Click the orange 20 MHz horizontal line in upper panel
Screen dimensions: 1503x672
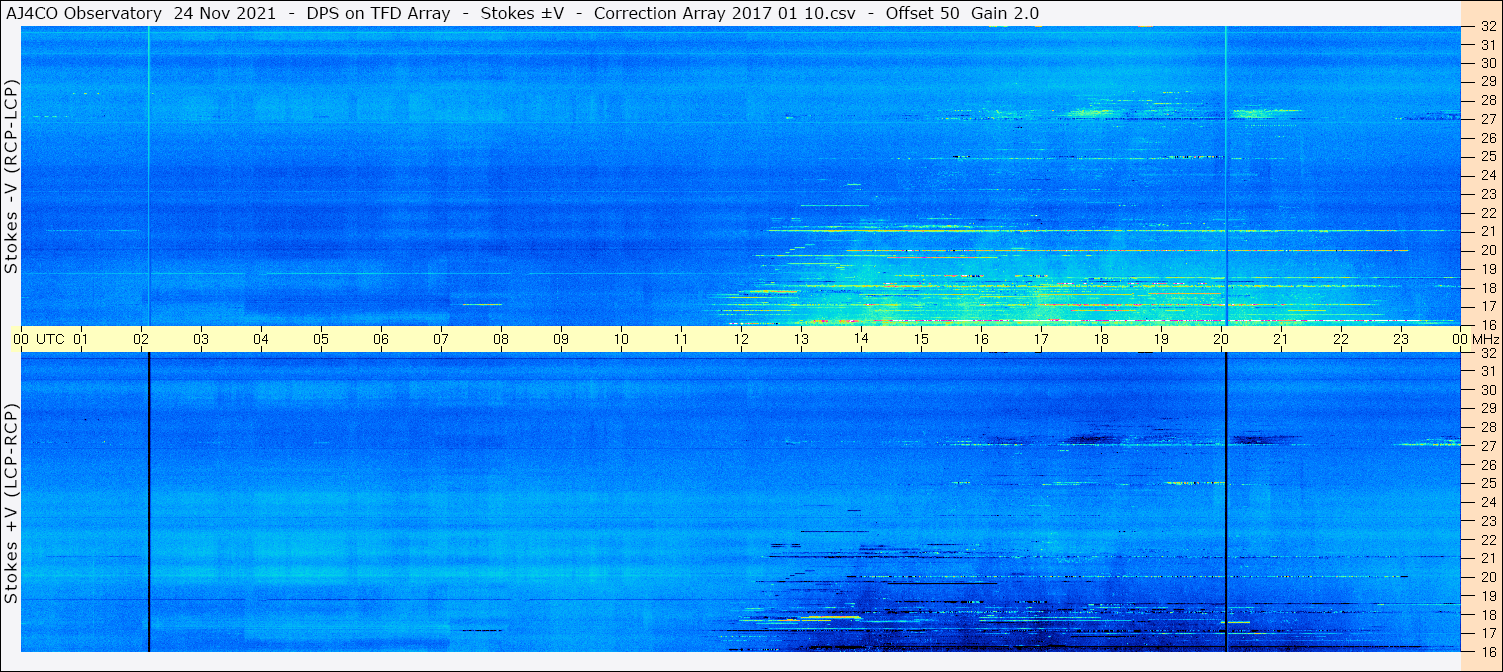pyautogui.click(x=1127, y=250)
